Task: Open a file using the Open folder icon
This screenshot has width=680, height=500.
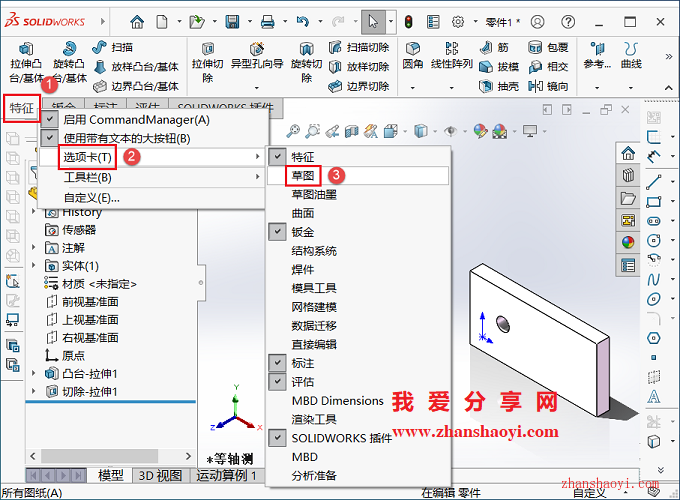Action: 197,21
